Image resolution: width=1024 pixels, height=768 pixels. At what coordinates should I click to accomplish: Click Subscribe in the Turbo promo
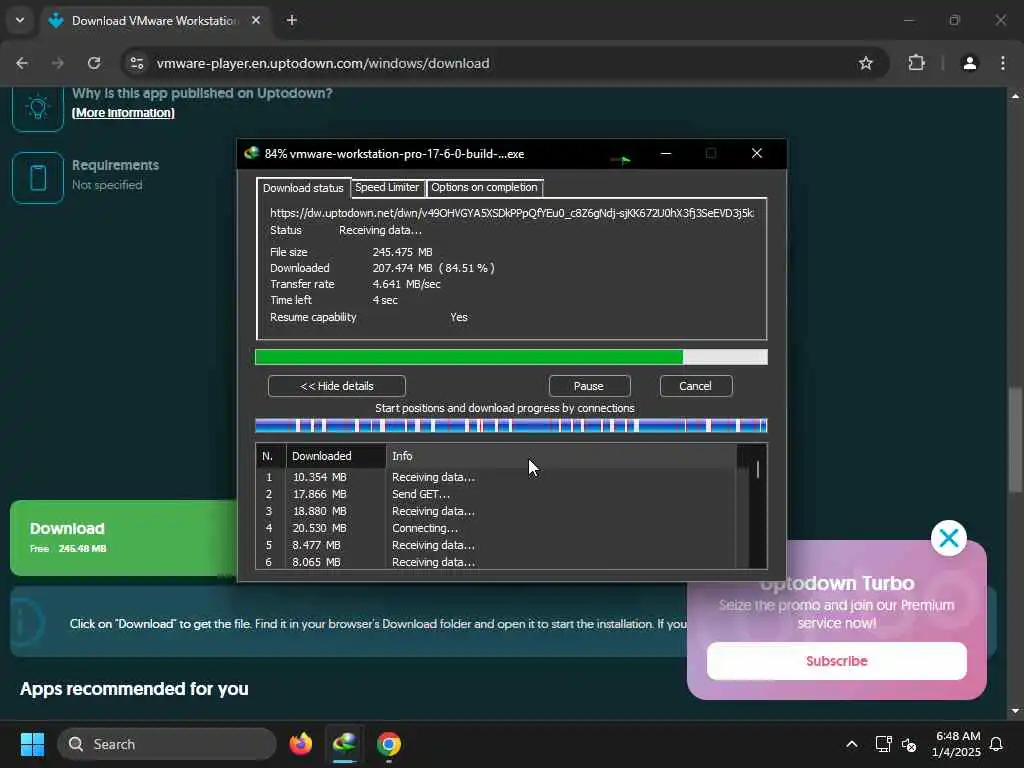click(x=837, y=661)
